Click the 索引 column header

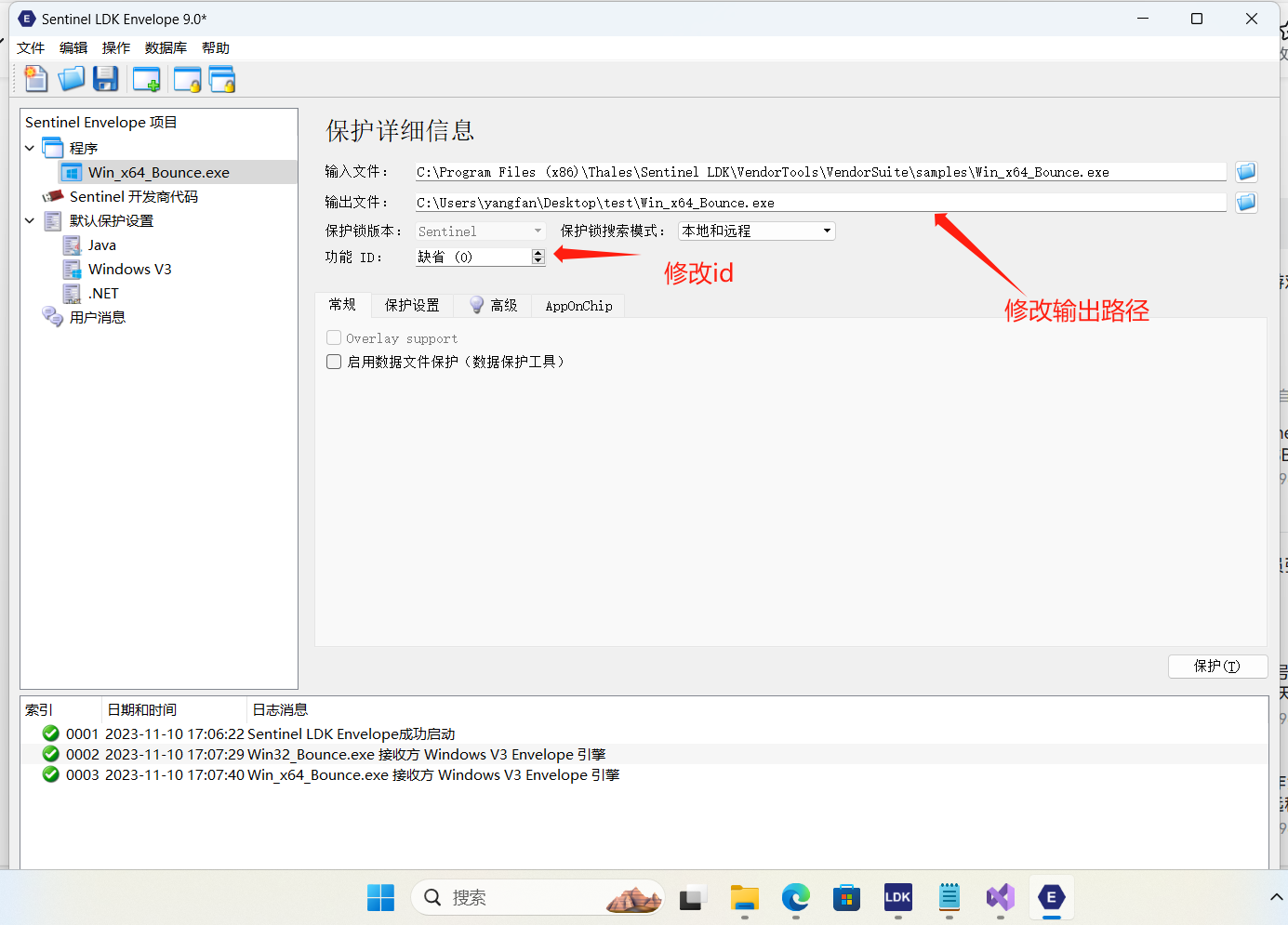[60, 709]
